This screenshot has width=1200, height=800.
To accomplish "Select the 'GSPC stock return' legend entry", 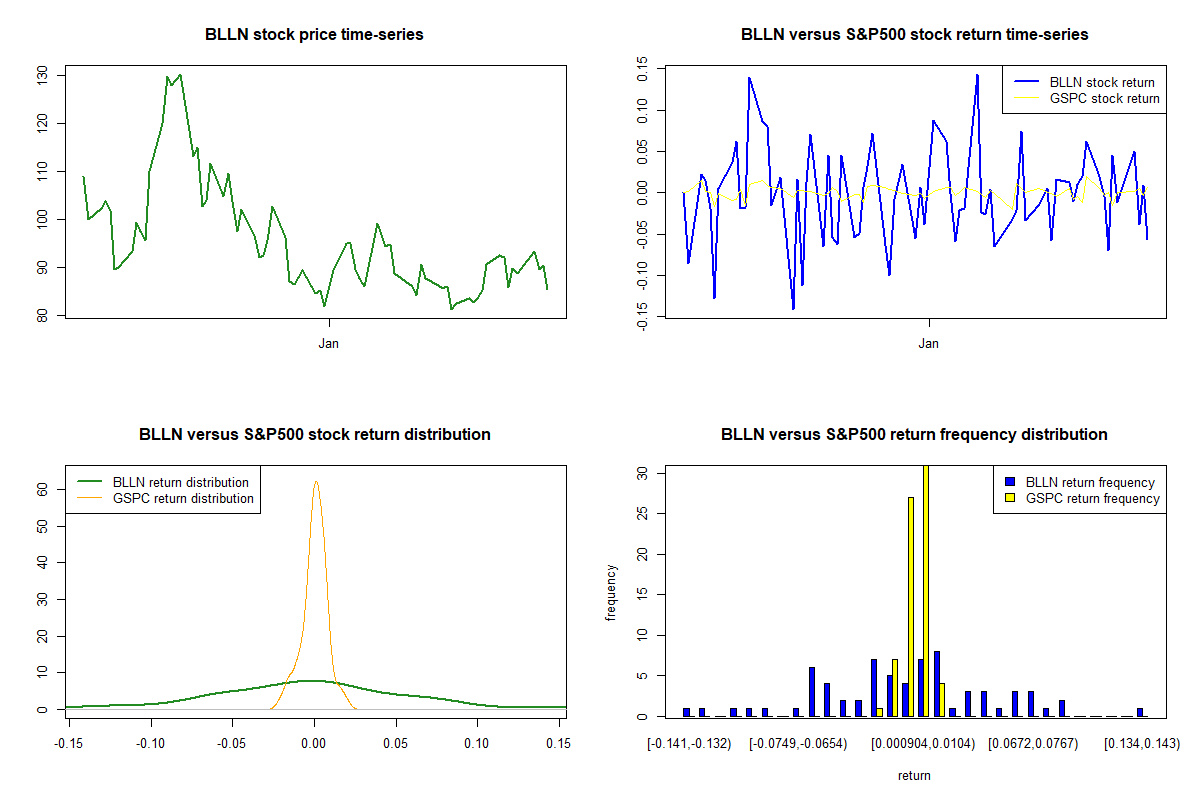I will tap(1104, 98).
